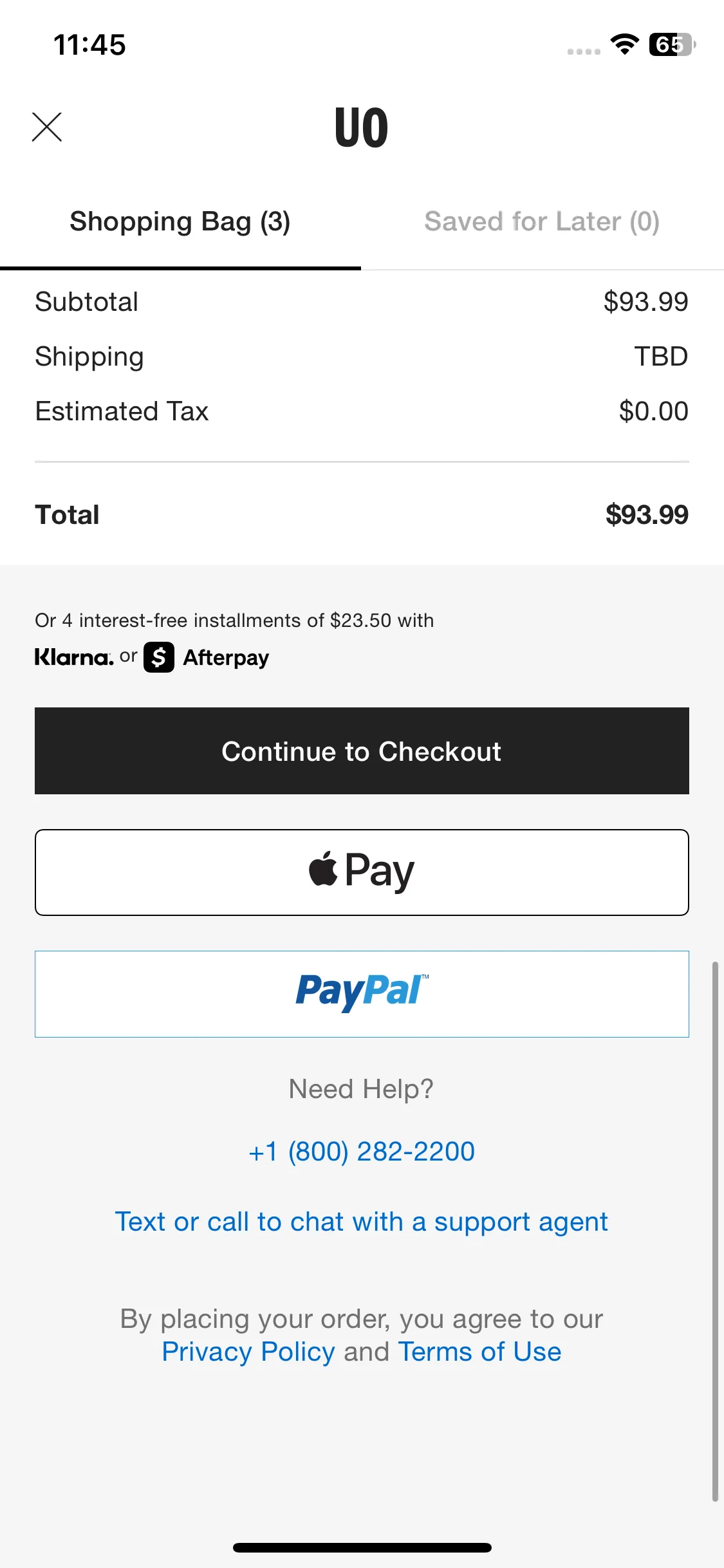Tap the home indicator bar
This screenshot has width=724, height=1568.
362,1547
